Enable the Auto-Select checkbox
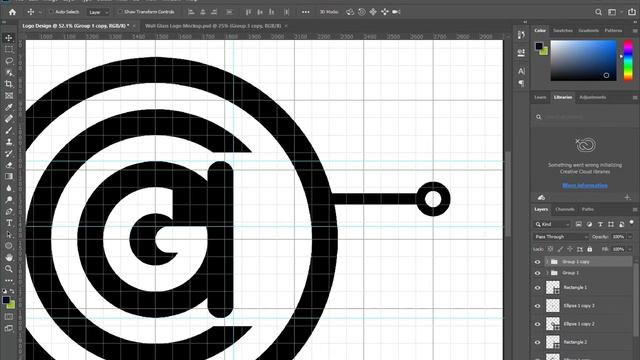Image resolution: width=640 pixels, height=360 pixels. tap(51, 12)
